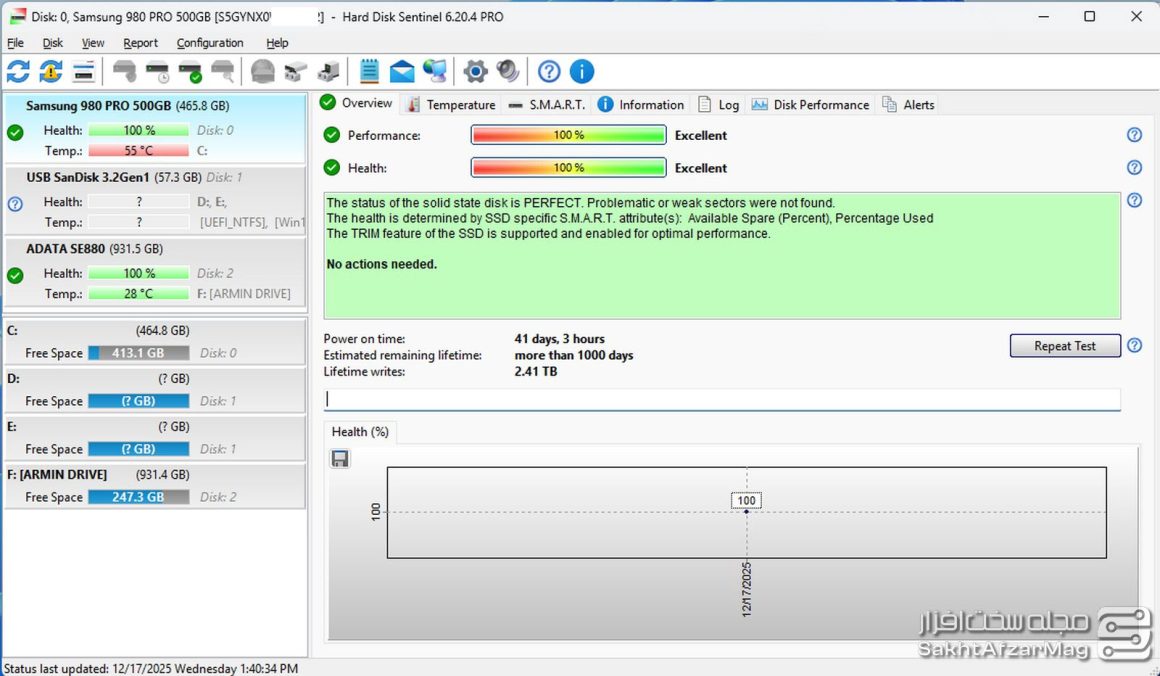The image size is (1160, 676).
Task: Switch to the S.M.A.R.T. tab
Action: (547, 104)
